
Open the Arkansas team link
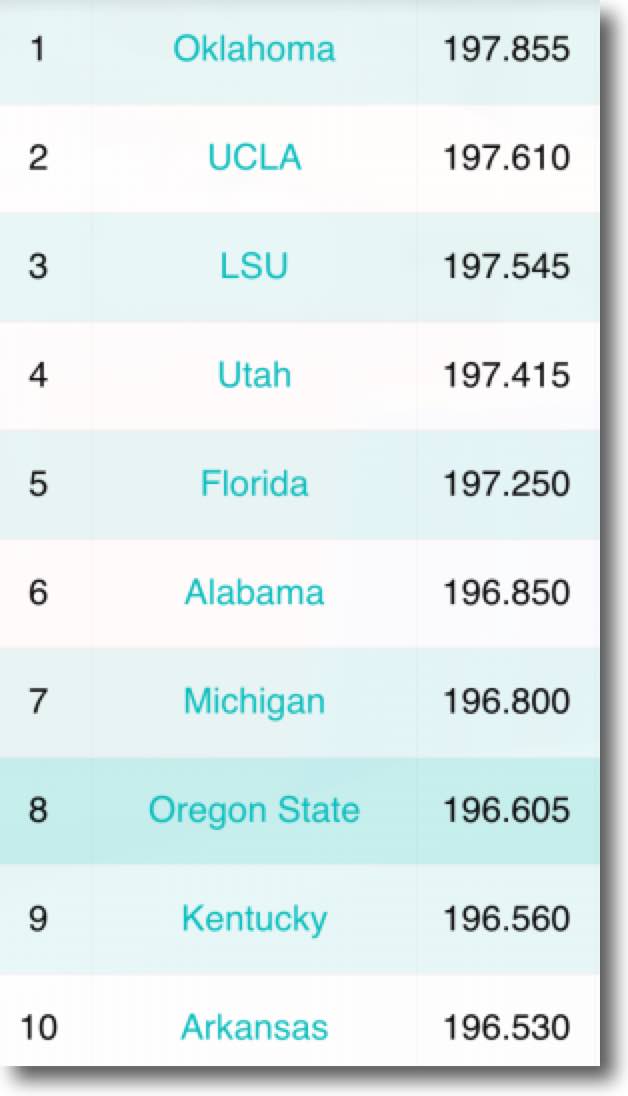tap(254, 1027)
